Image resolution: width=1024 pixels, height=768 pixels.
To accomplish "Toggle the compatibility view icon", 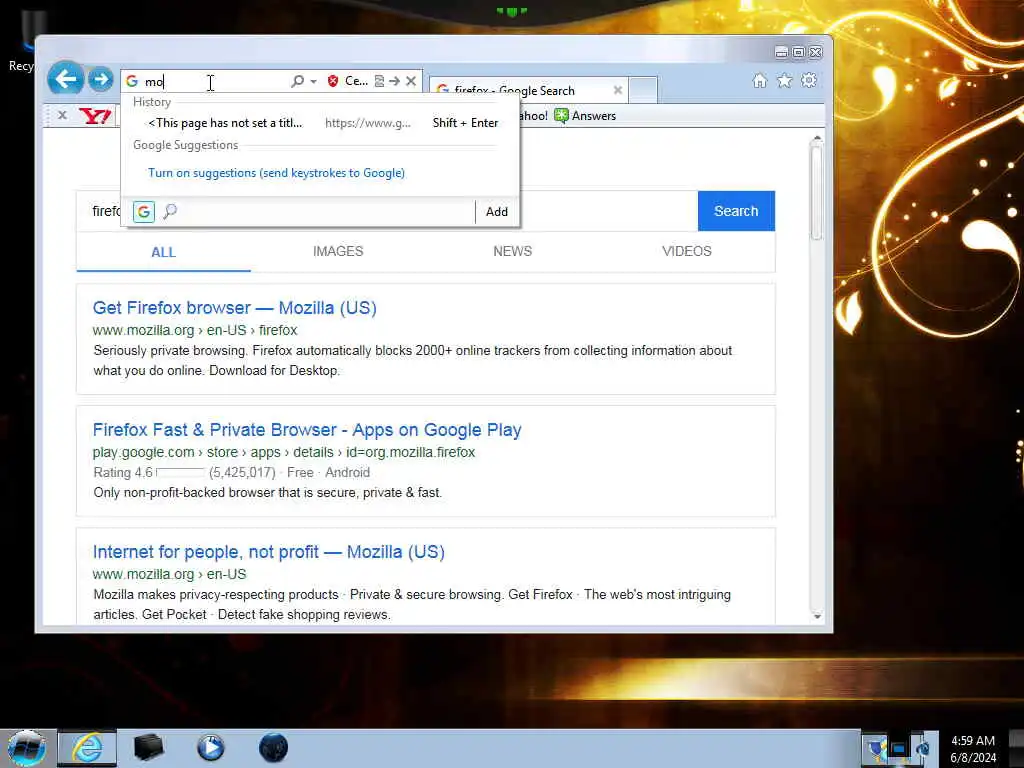I will [x=379, y=81].
